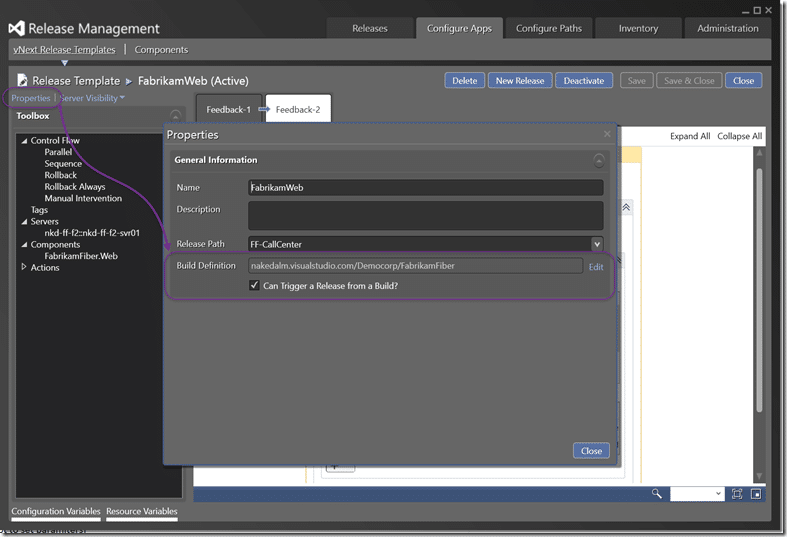The height and width of the screenshot is (537, 787).
Task: Select the Feedback-1 stage tab
Action: [x=228, y=109]
